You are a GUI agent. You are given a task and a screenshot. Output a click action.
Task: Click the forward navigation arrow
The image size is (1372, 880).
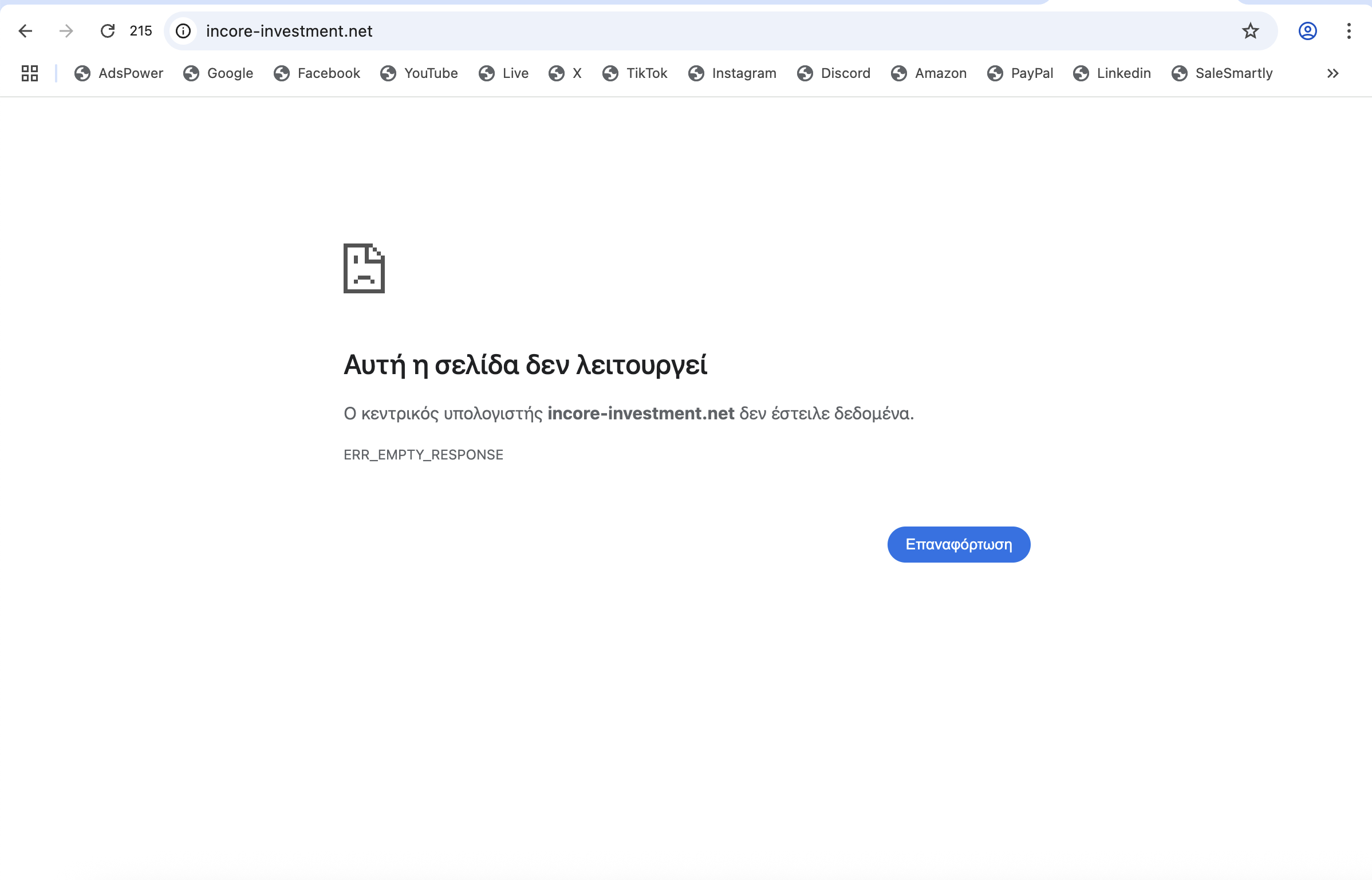click(66, 31)
